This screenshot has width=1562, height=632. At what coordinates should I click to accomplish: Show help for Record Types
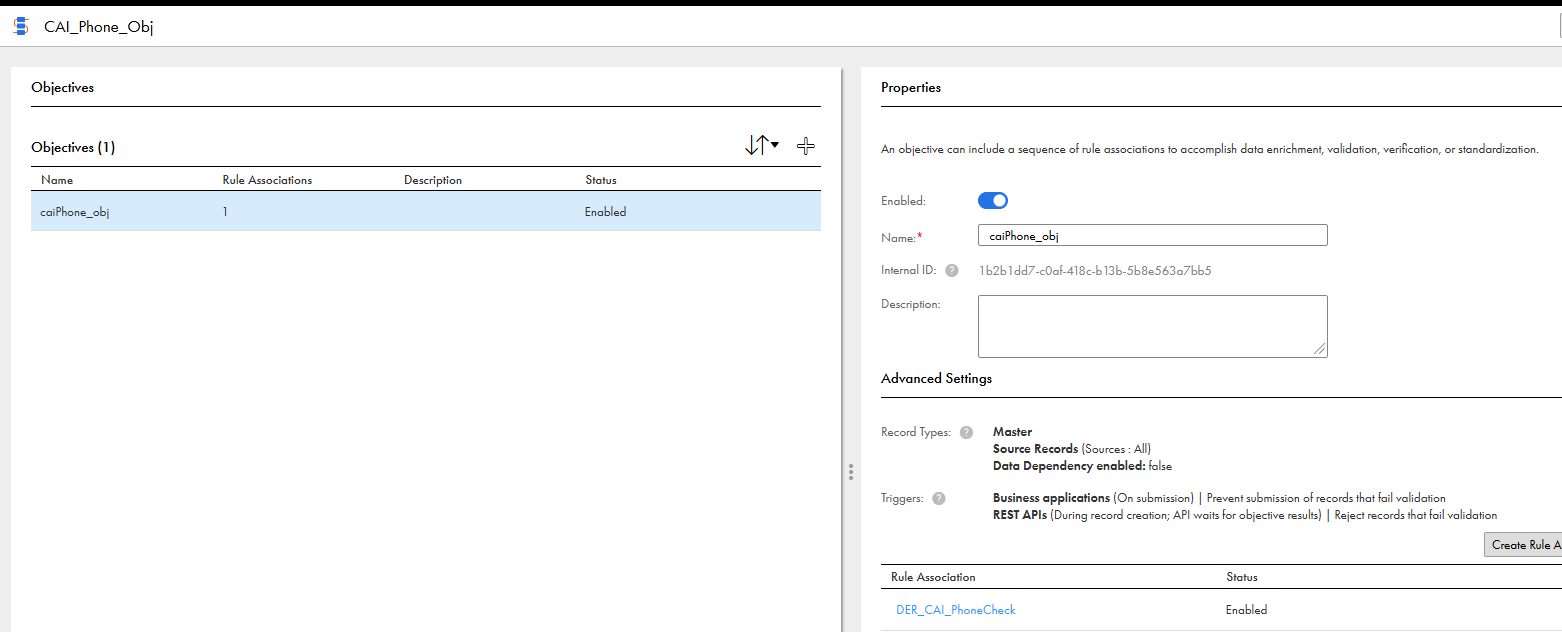pyautogui.click(x=966, y=433)
